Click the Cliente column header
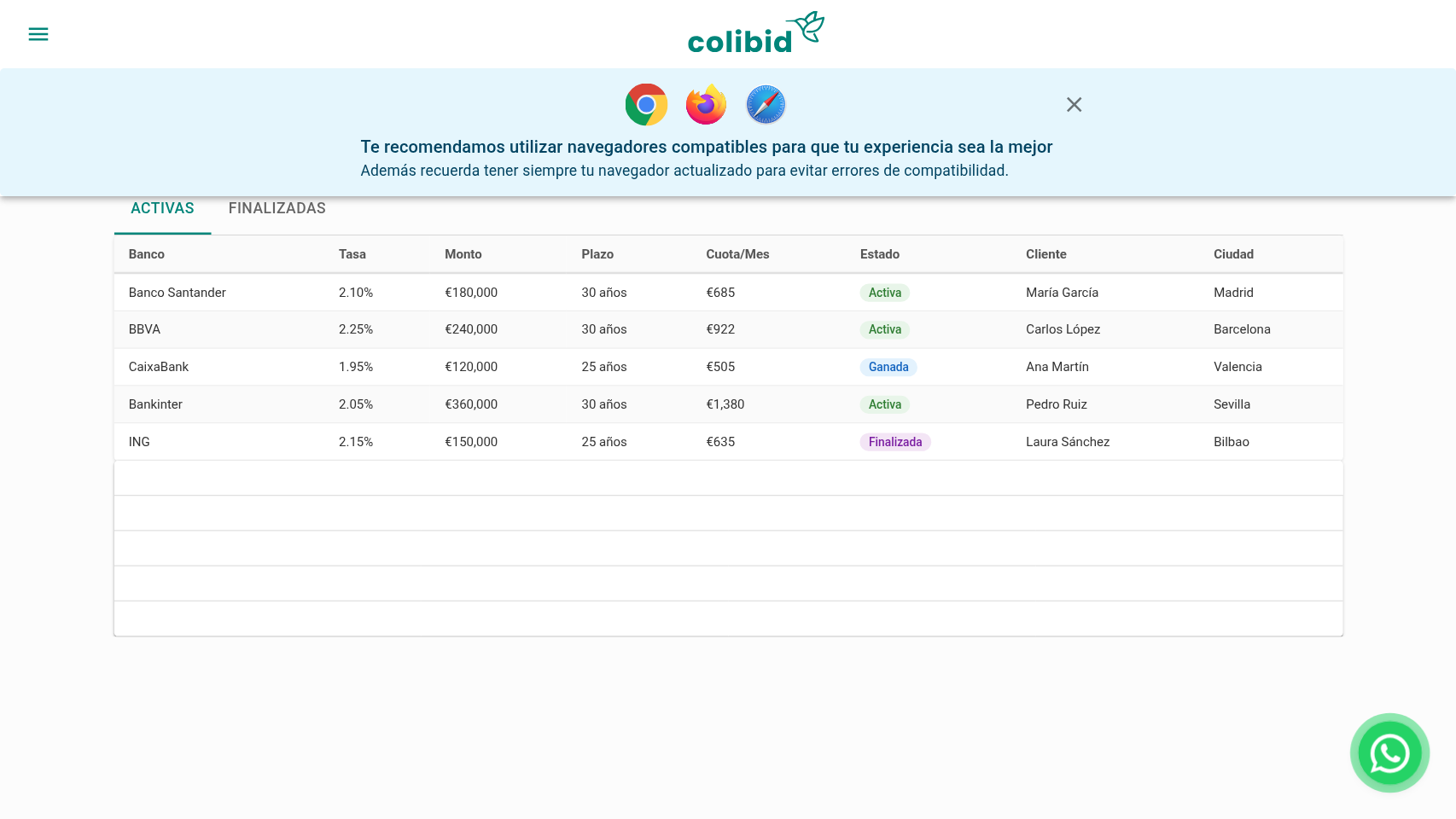This screenshot has height=819, width=1456. [1046, 254]
